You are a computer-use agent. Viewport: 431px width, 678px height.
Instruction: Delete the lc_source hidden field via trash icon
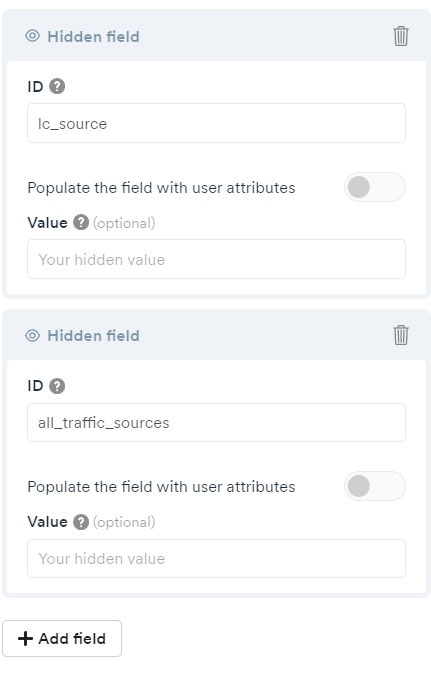401,36
